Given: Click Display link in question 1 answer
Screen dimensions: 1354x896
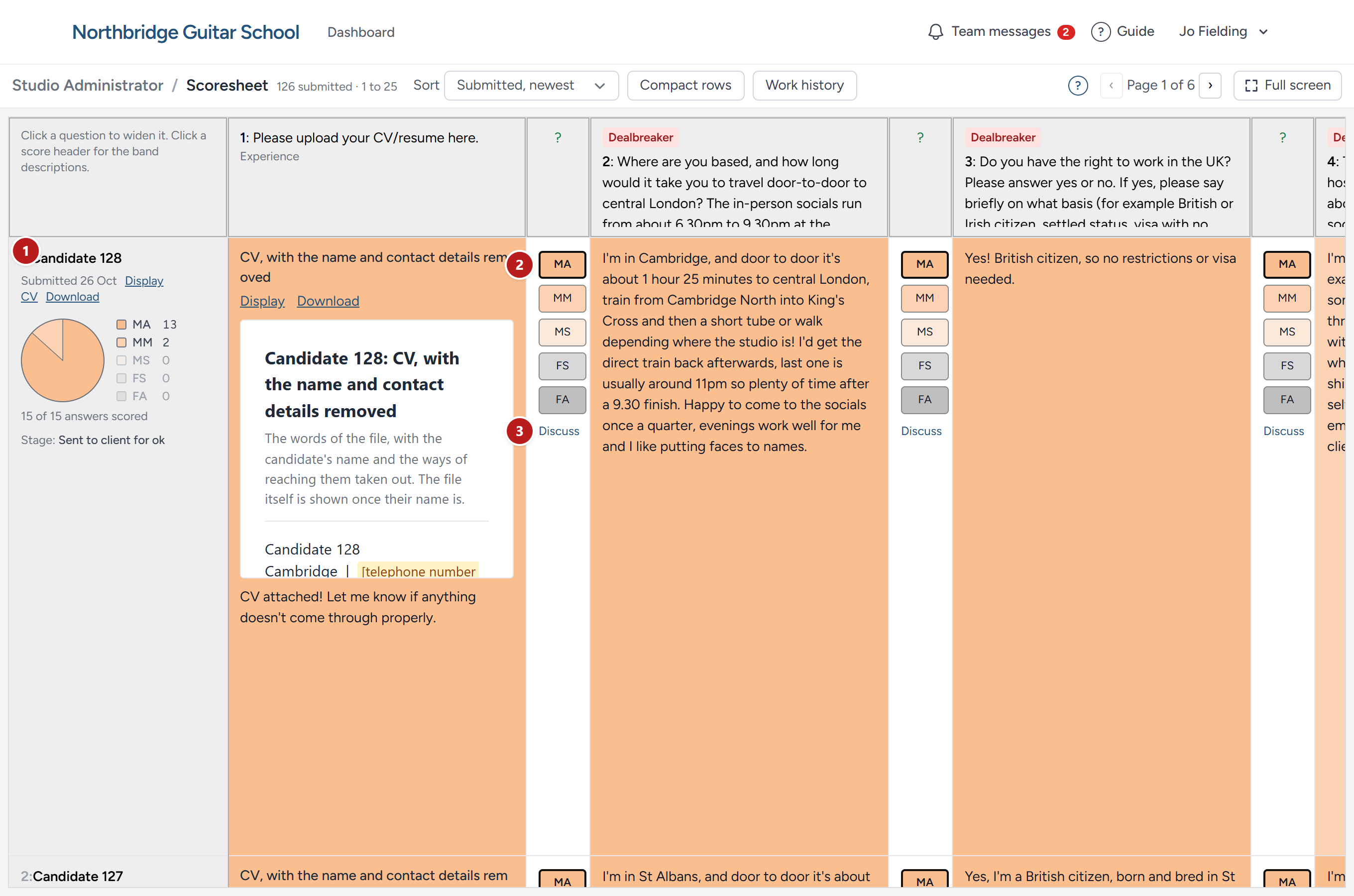Looking at the screenshot, I should pos(262,301).
